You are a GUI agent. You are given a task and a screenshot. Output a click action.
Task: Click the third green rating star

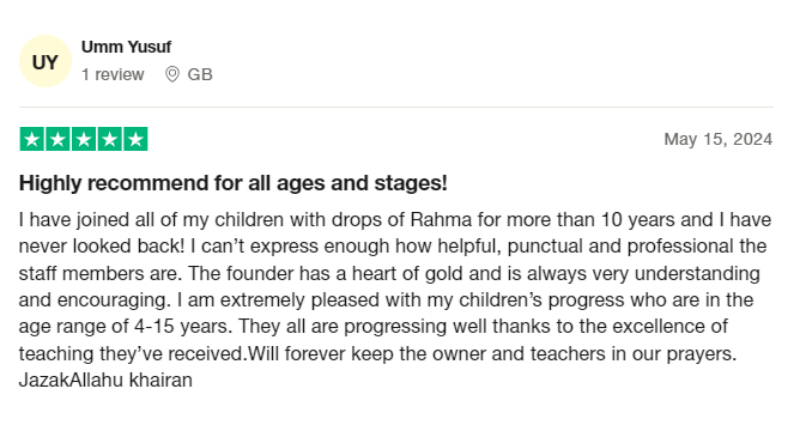pos(84,139)
